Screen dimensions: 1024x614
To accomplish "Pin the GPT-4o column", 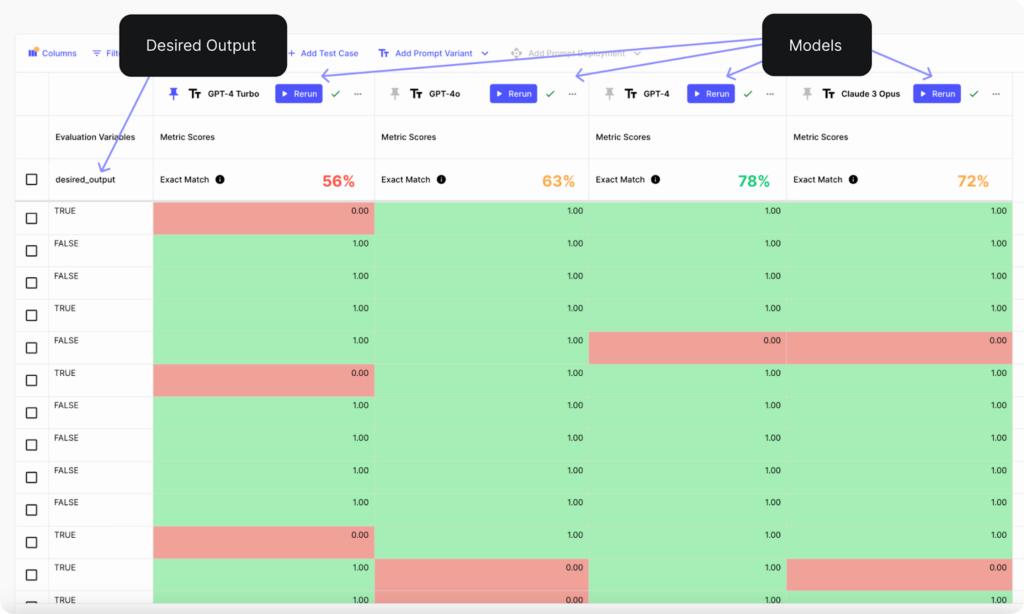I will tap(394, 94).
